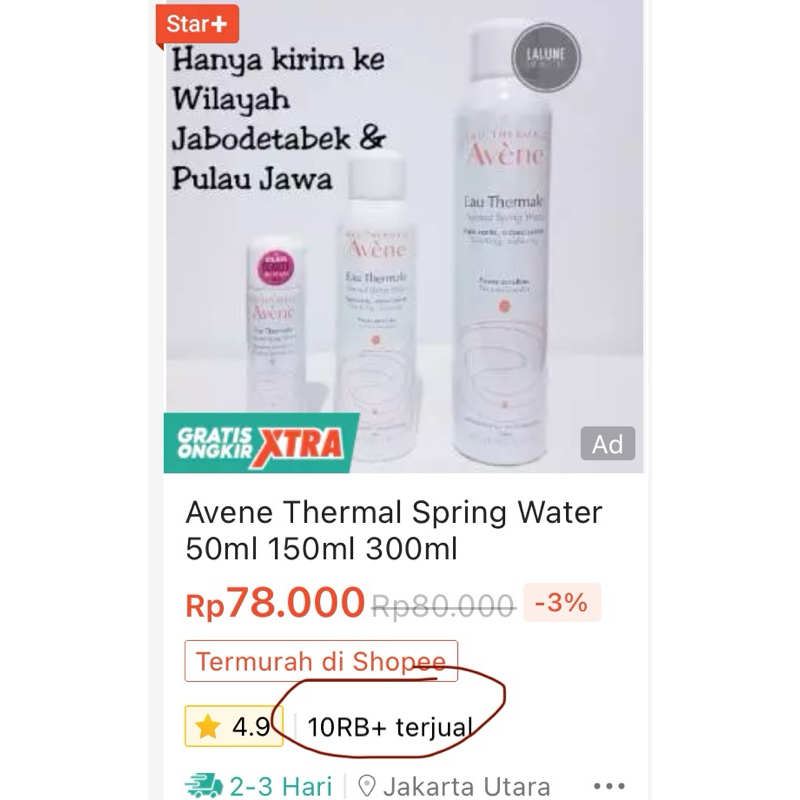
Task: Click the yellow star rating icon
Action: coord(208,726)
